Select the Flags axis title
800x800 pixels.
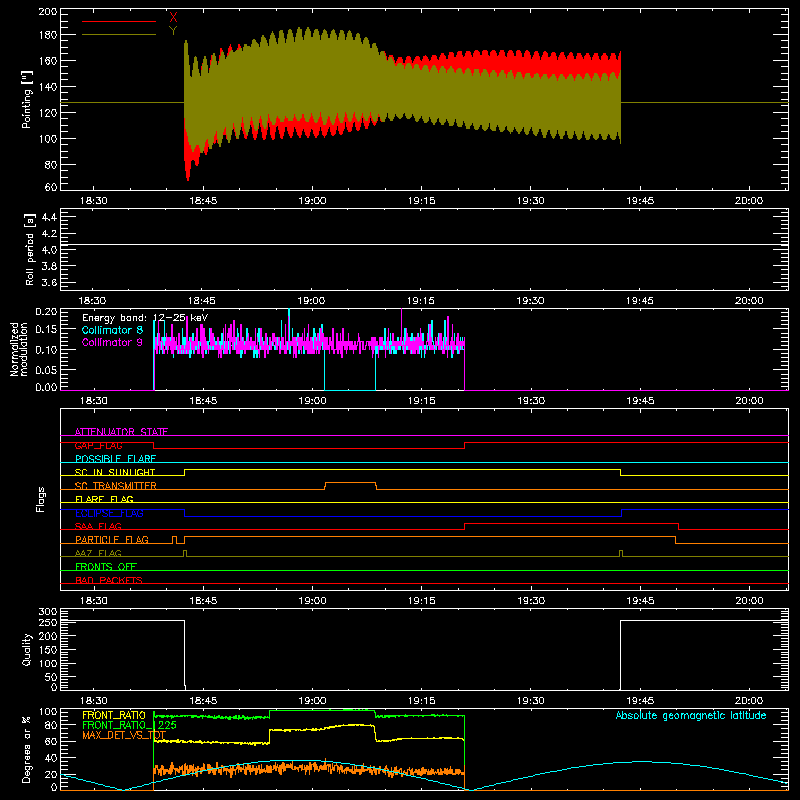(x=41, y=499)
